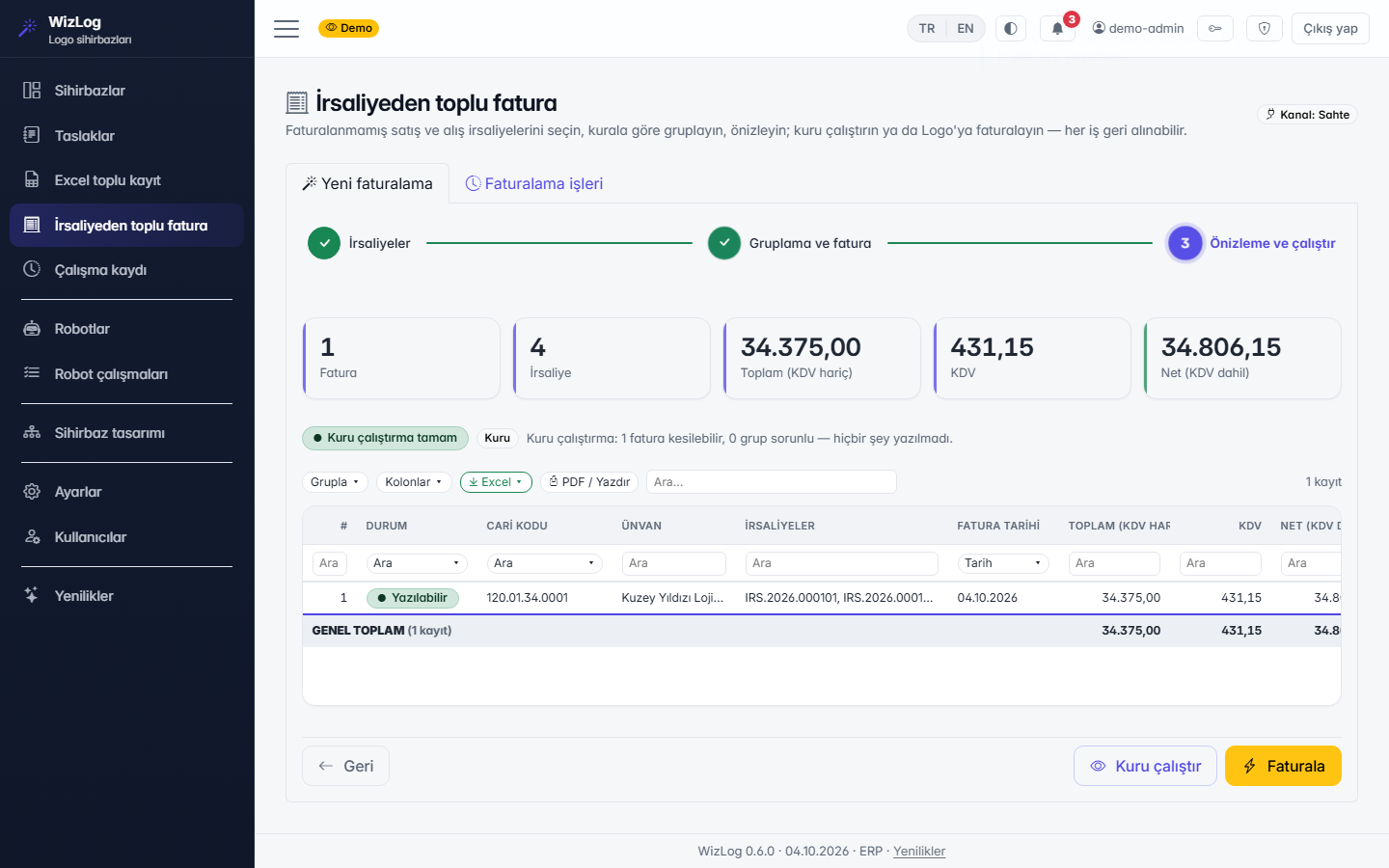The image size is (1389, 868).
Task: Click the shield icon in top bar
Action: [1265, 29]
